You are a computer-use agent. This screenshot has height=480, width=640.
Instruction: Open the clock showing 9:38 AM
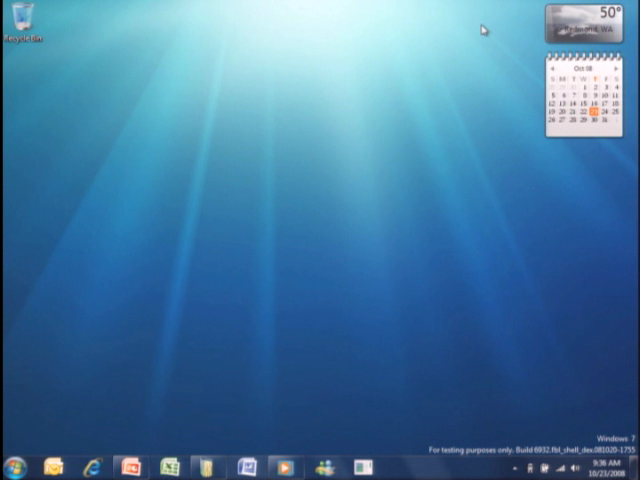(x=607, y=468)
